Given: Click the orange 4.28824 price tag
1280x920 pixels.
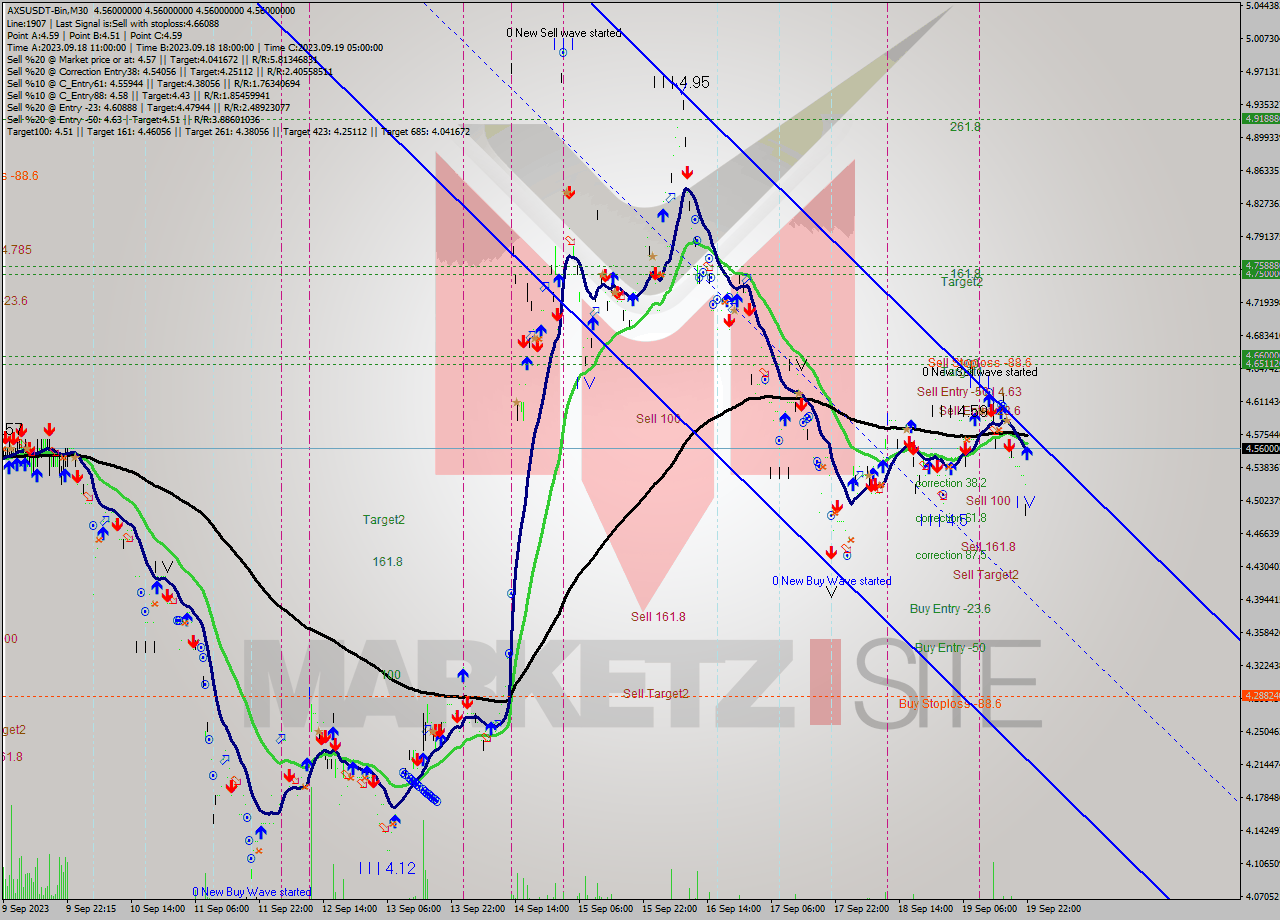Looking at the screenshot, I should [1260, 696].
